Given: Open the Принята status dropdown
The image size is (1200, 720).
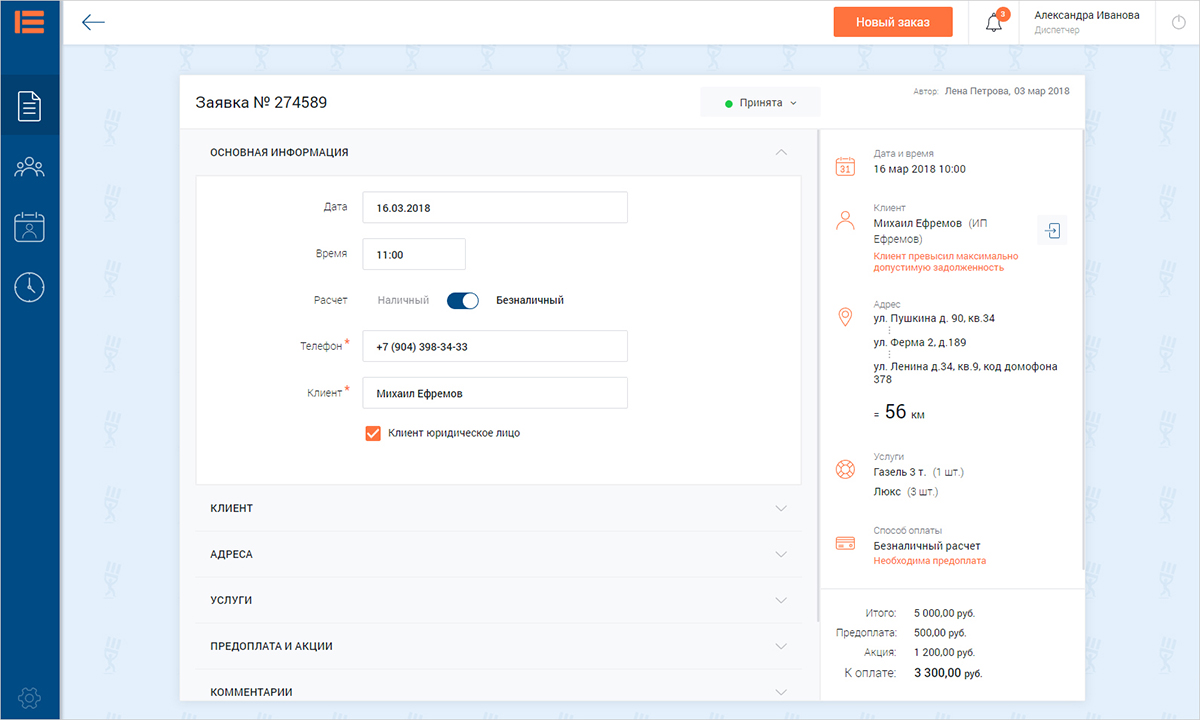Looking at the screenshot, I should point(760,102).
